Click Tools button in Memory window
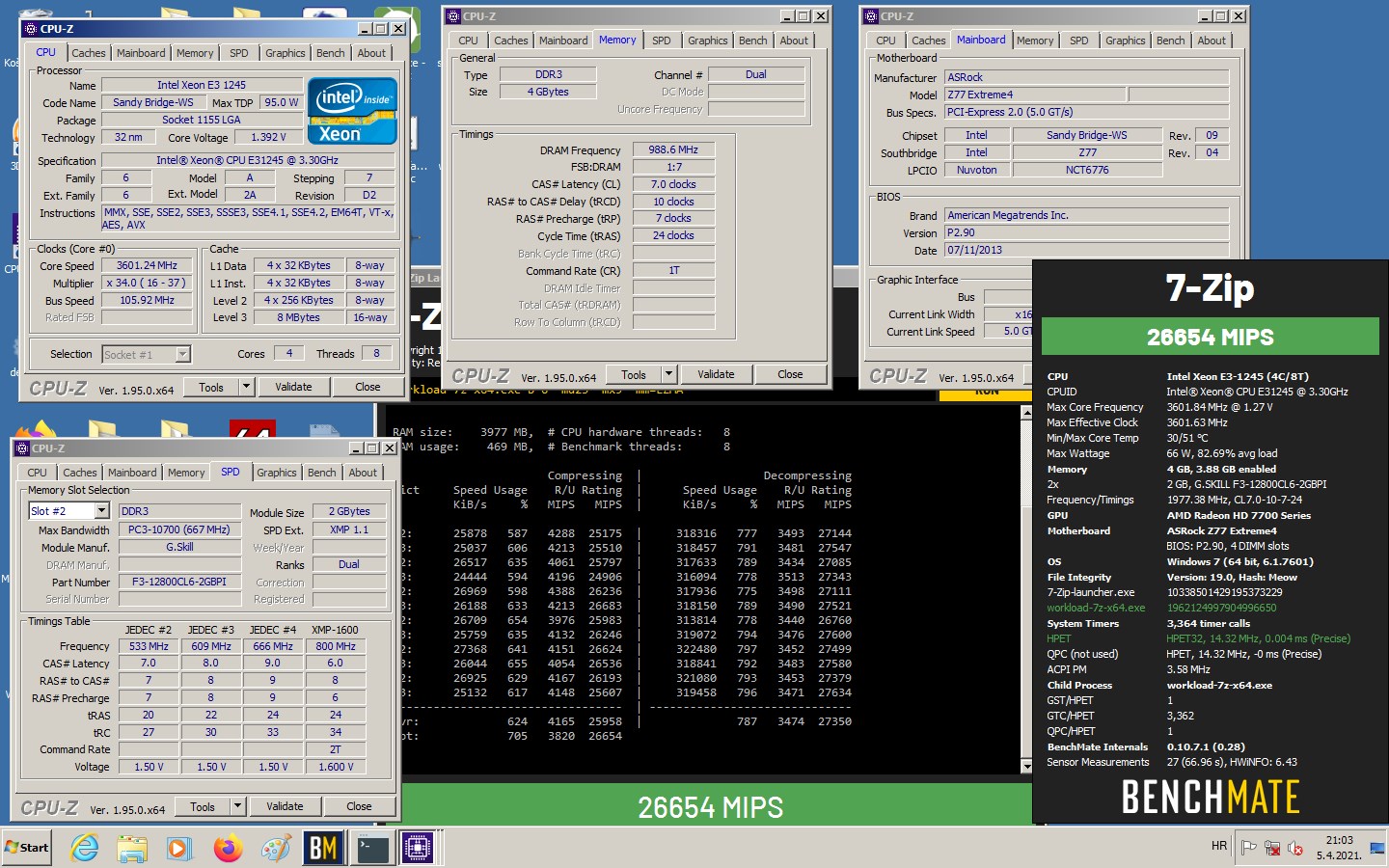 point(634,374)
